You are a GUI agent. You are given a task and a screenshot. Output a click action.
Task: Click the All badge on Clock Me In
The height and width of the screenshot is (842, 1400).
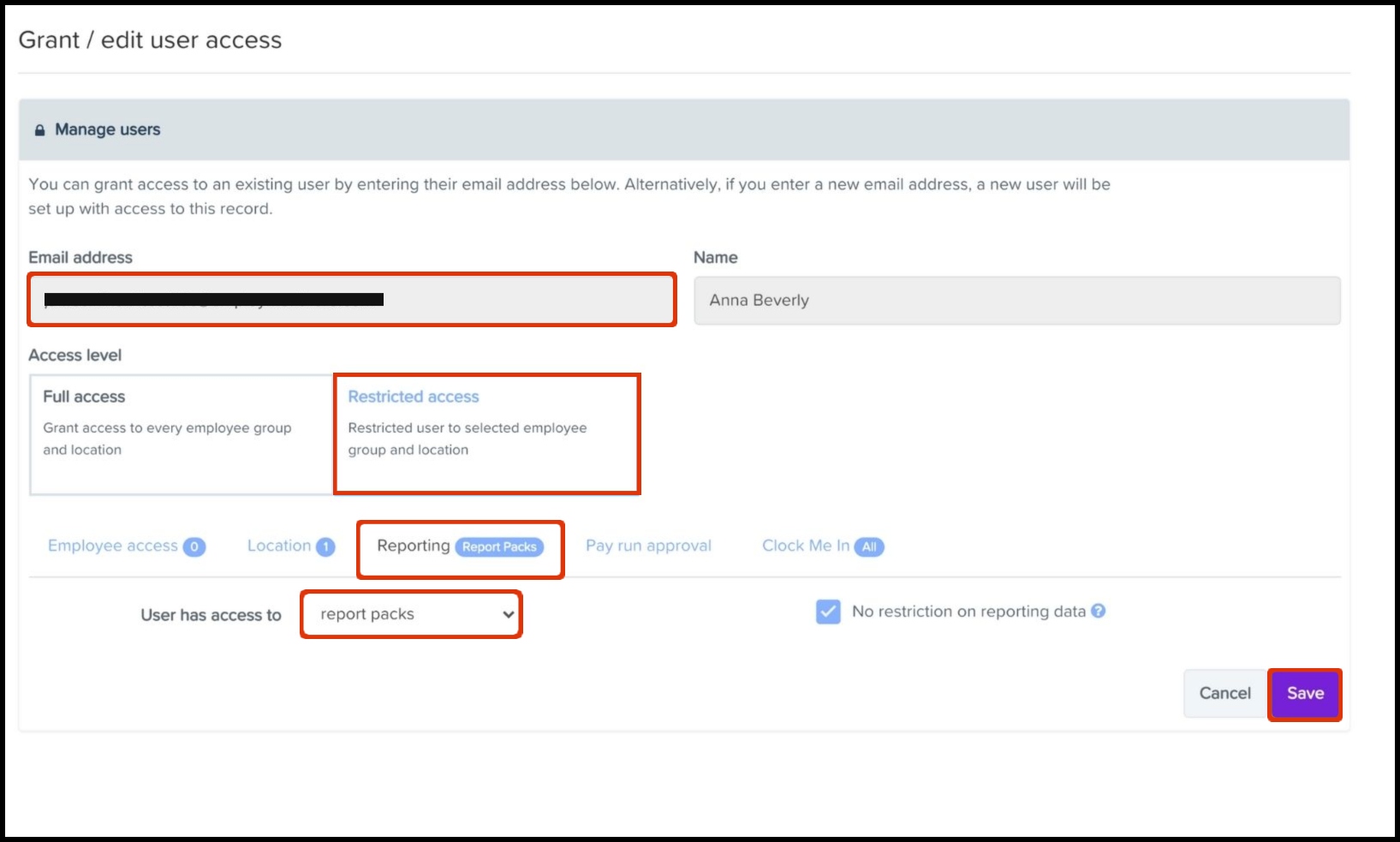coord(869,546)
